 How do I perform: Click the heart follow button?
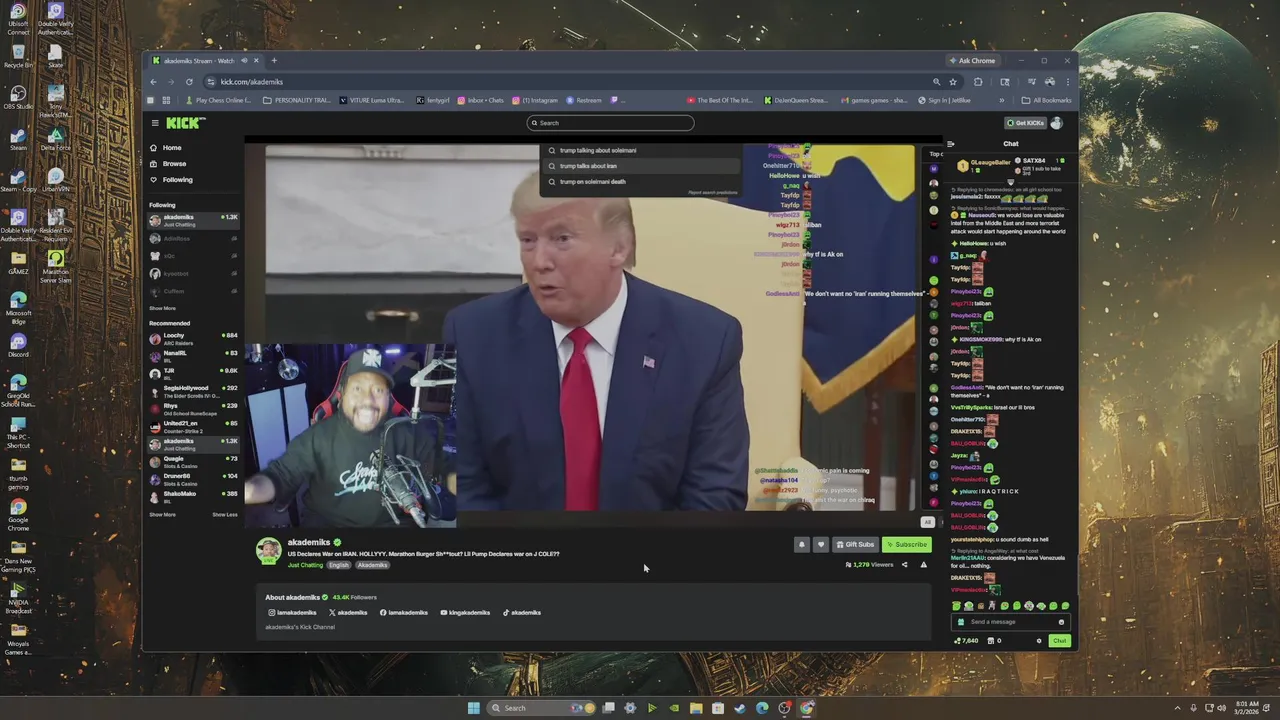point(821,545)
